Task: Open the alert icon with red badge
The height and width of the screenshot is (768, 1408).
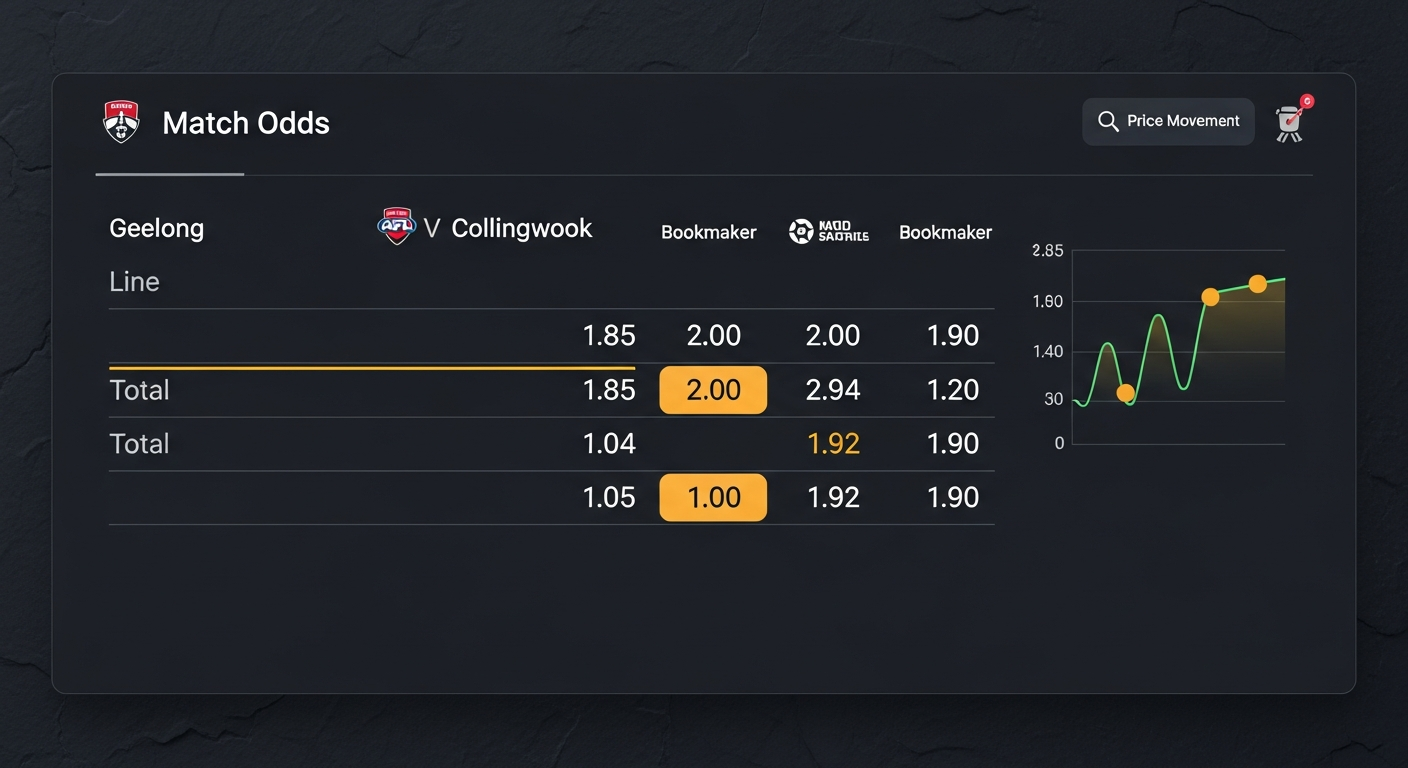Action: coord(1291,120)
